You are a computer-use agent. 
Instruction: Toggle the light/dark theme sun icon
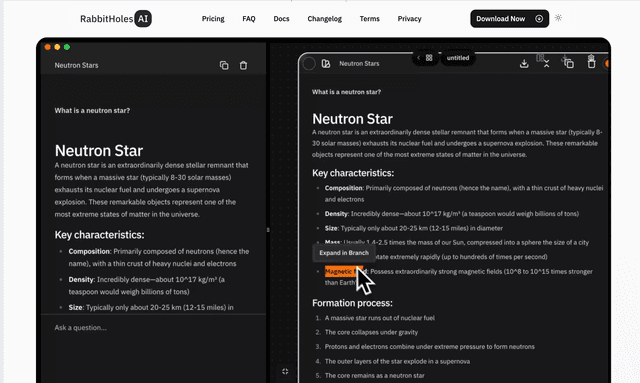coord(558,18)
